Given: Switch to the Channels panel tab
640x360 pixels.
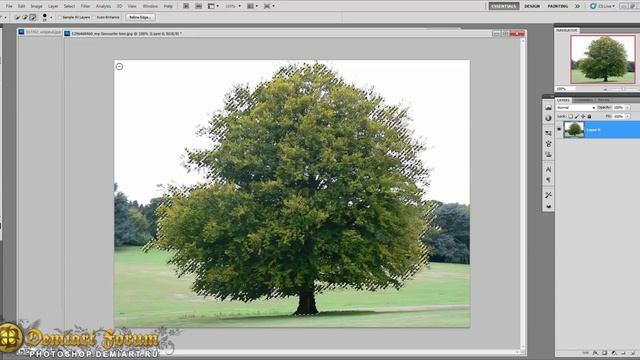Looking at the screenshot, I should [583, 100].
